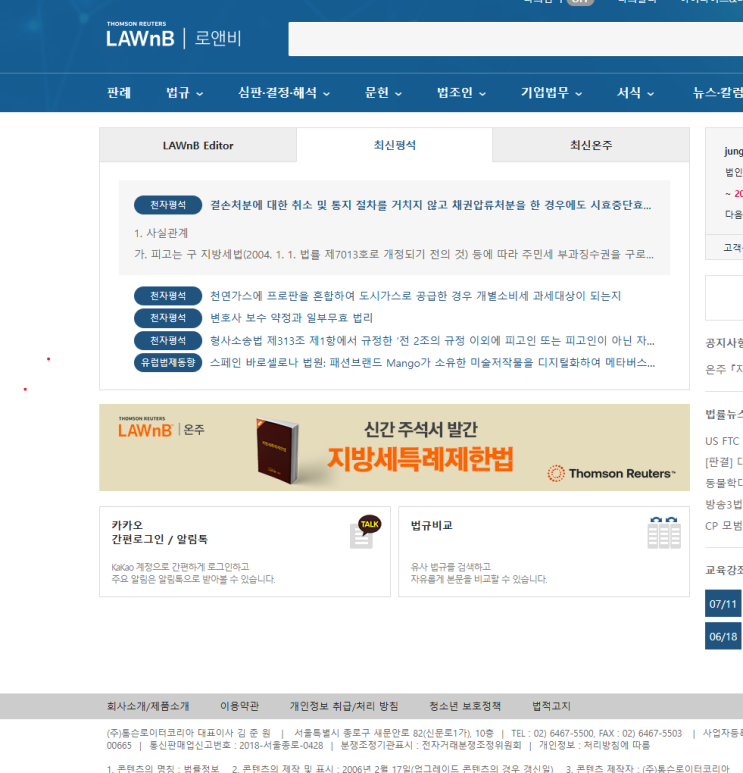Click the 1. 사실관계 summary text
Viewport: 743px width, 773px height.
pos(161,233)
